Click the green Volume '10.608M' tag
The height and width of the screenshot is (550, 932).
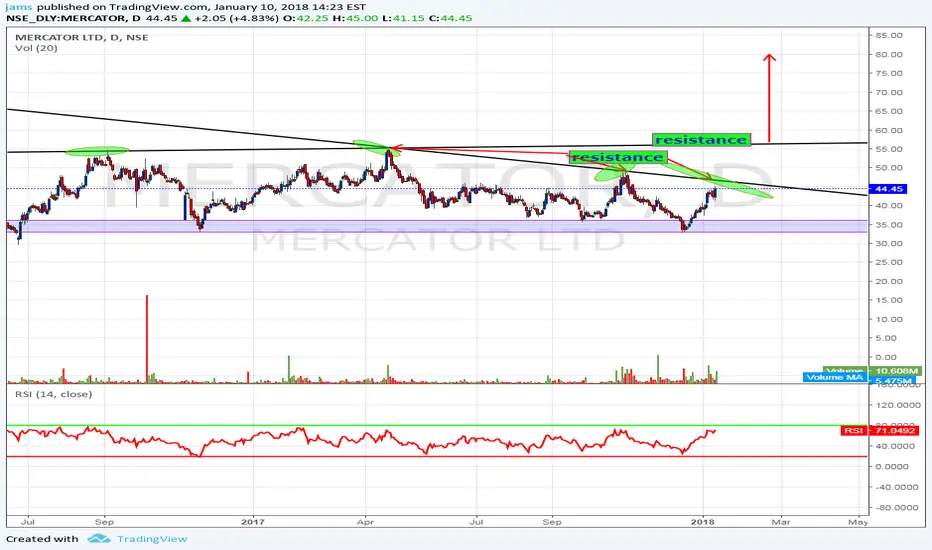click(896, 371)
